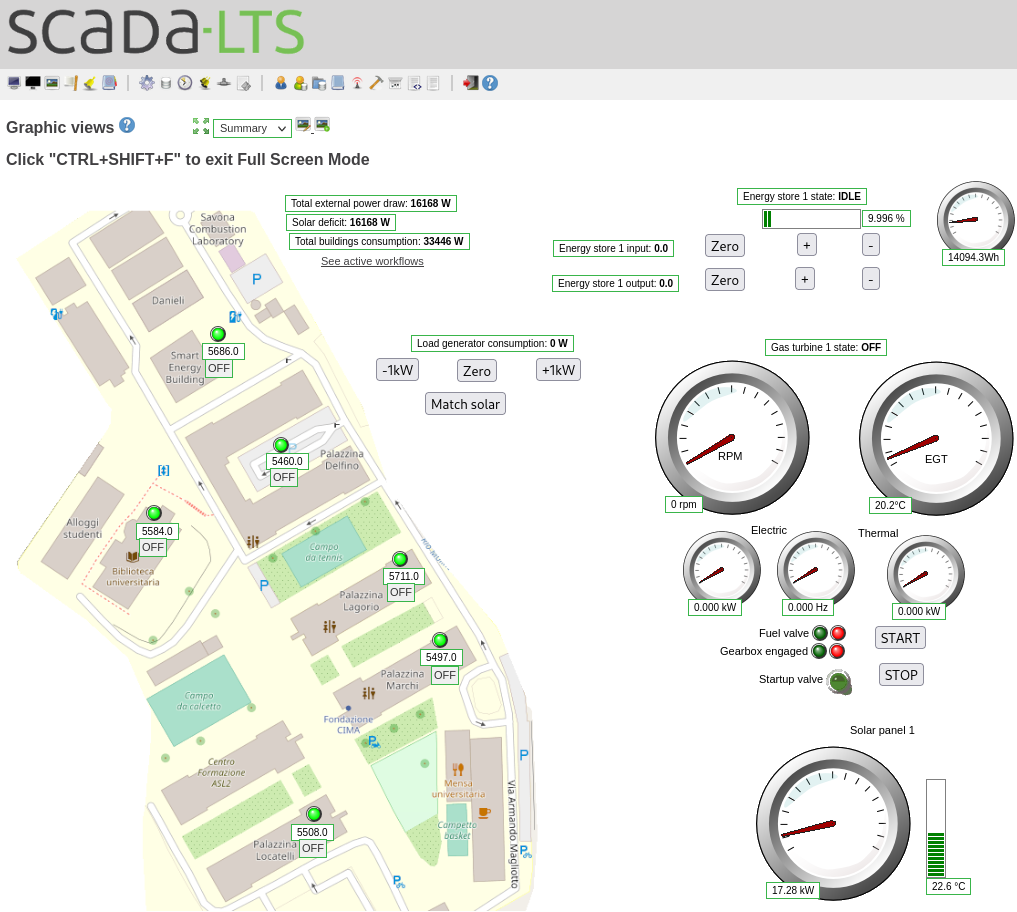
Task: Open Event handlers gear icon
Action: click(x=147, y=83)
